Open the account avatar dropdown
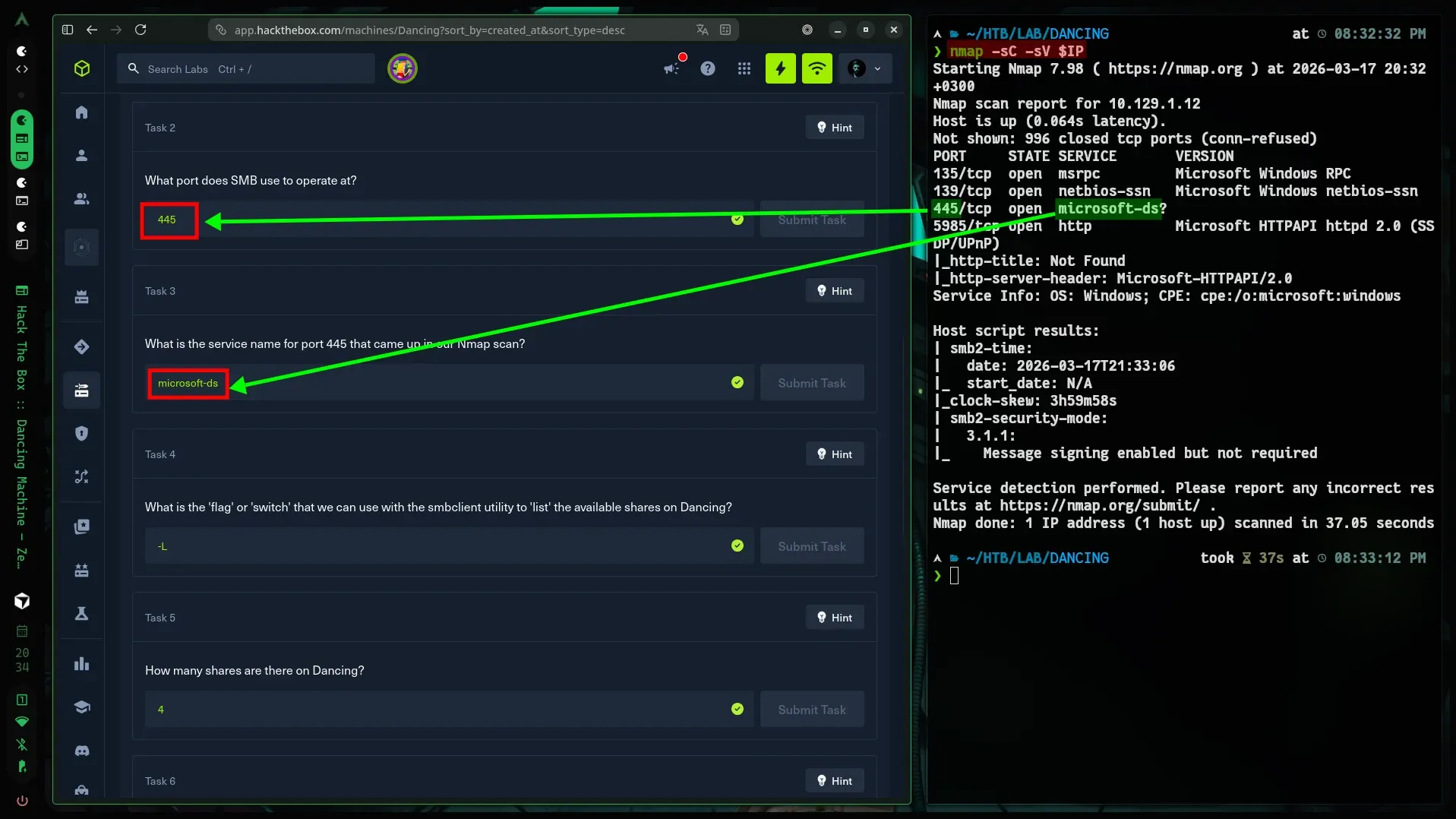Screen dimensions: 1456x819 coord(866,68)
